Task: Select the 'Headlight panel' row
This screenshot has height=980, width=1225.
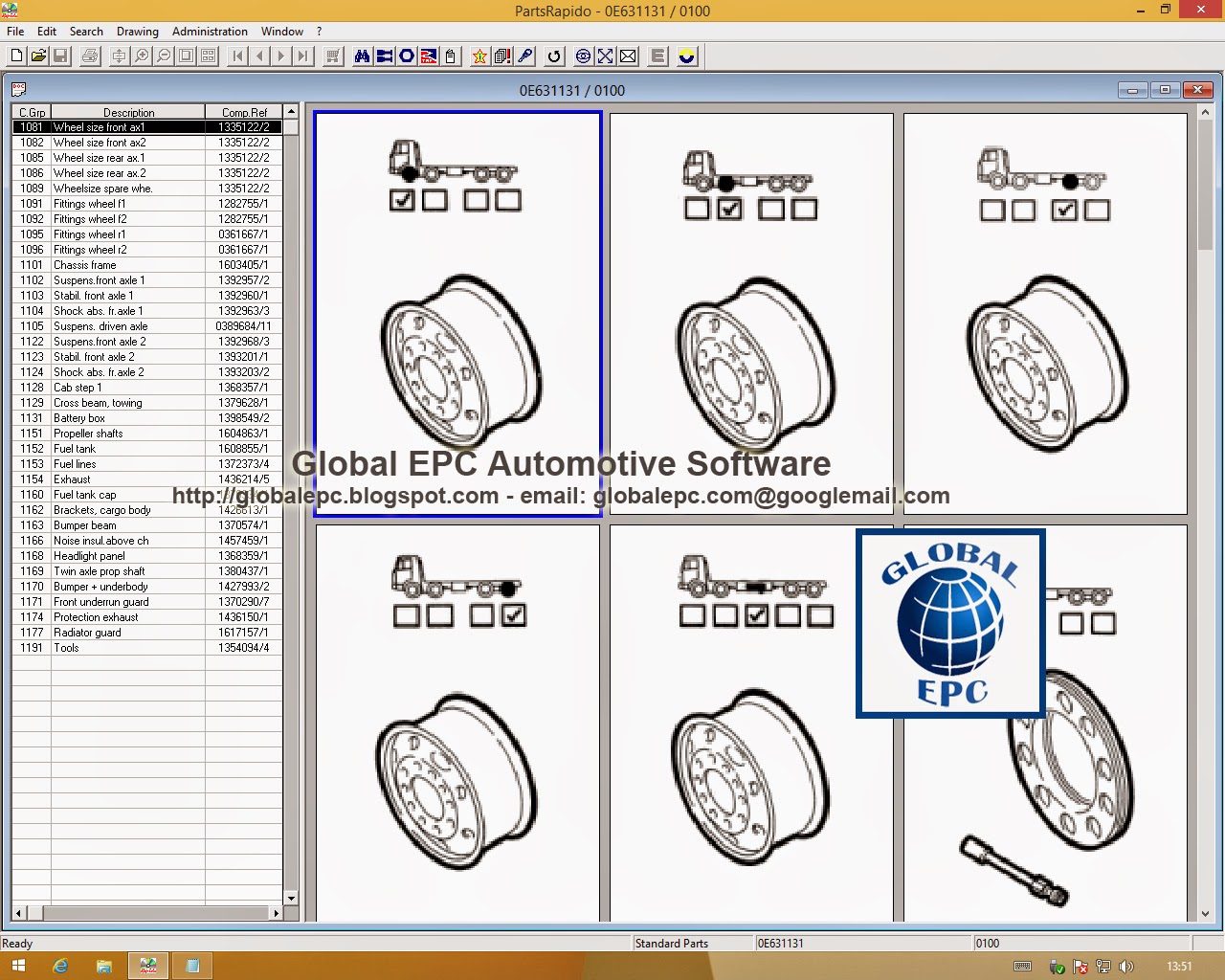Action: pyautogui.click(x=147, y=556)
